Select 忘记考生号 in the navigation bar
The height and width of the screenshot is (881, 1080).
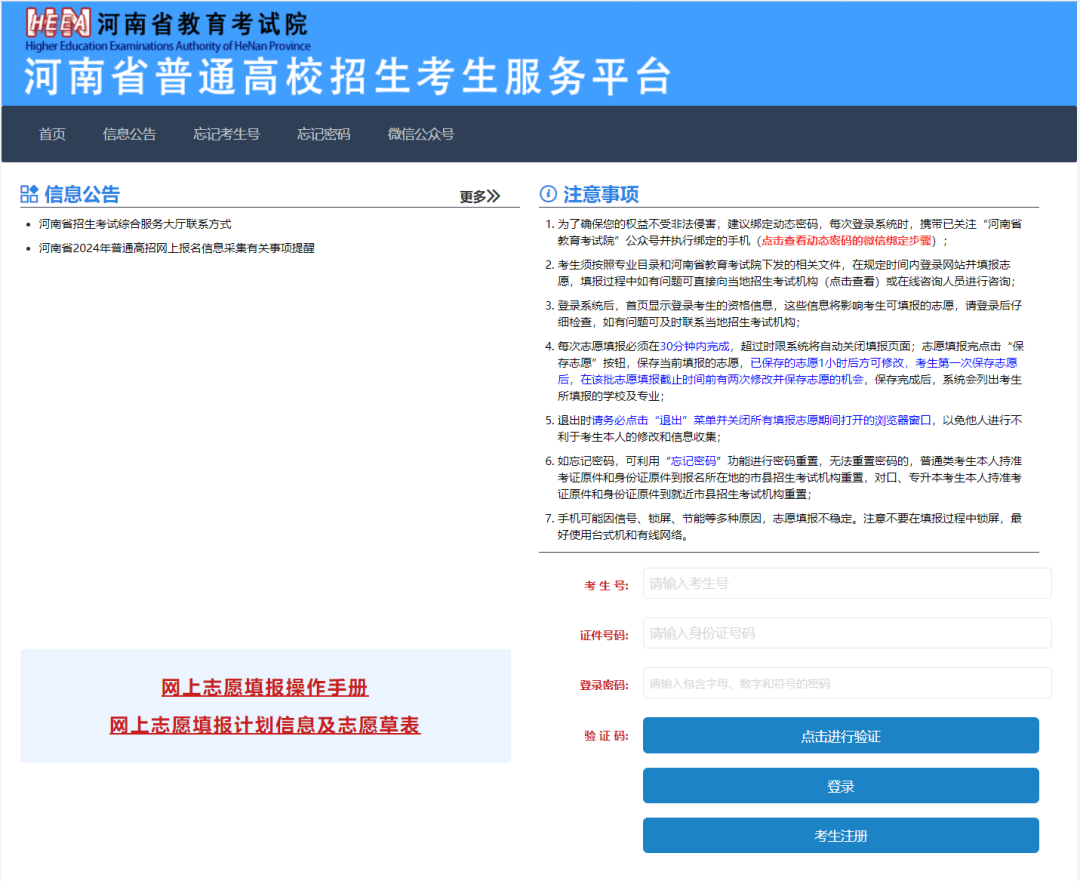(227, 134)
